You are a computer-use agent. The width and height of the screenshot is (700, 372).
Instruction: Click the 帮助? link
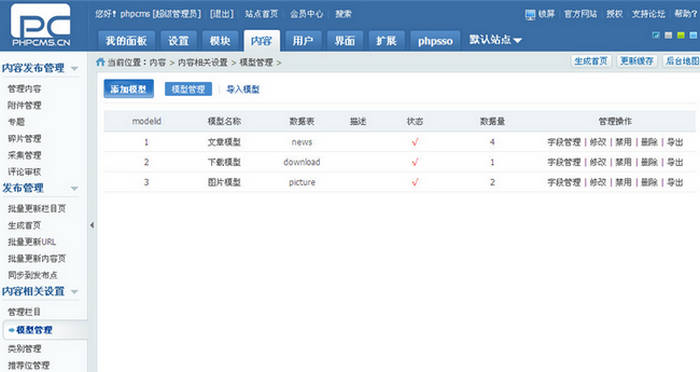686,14
